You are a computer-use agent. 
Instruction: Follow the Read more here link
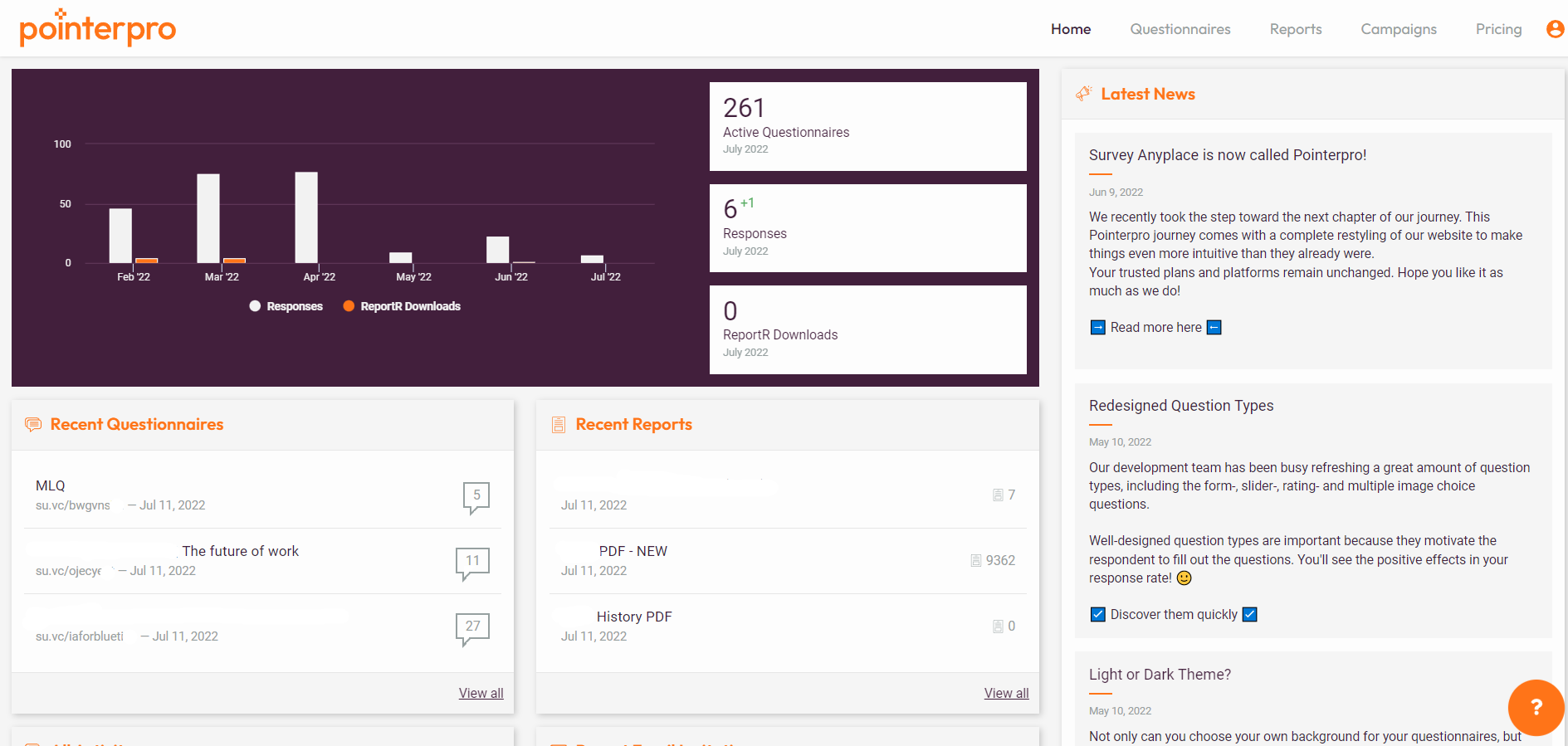coord(1155,328)
